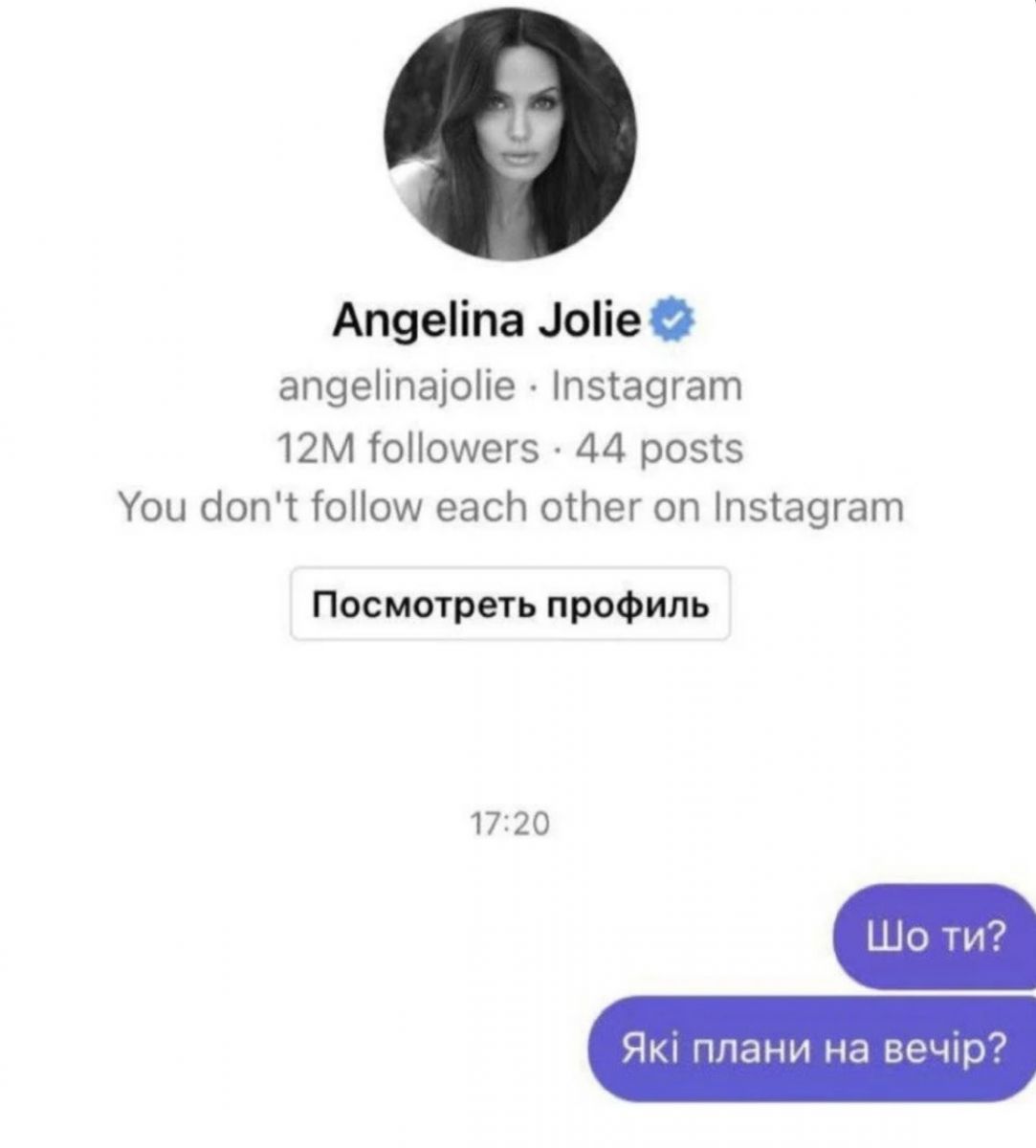Click the 17:20 message timestamp
Image resolution: width=1036 pixels, height=1148 pixels.
pos(511,825)
